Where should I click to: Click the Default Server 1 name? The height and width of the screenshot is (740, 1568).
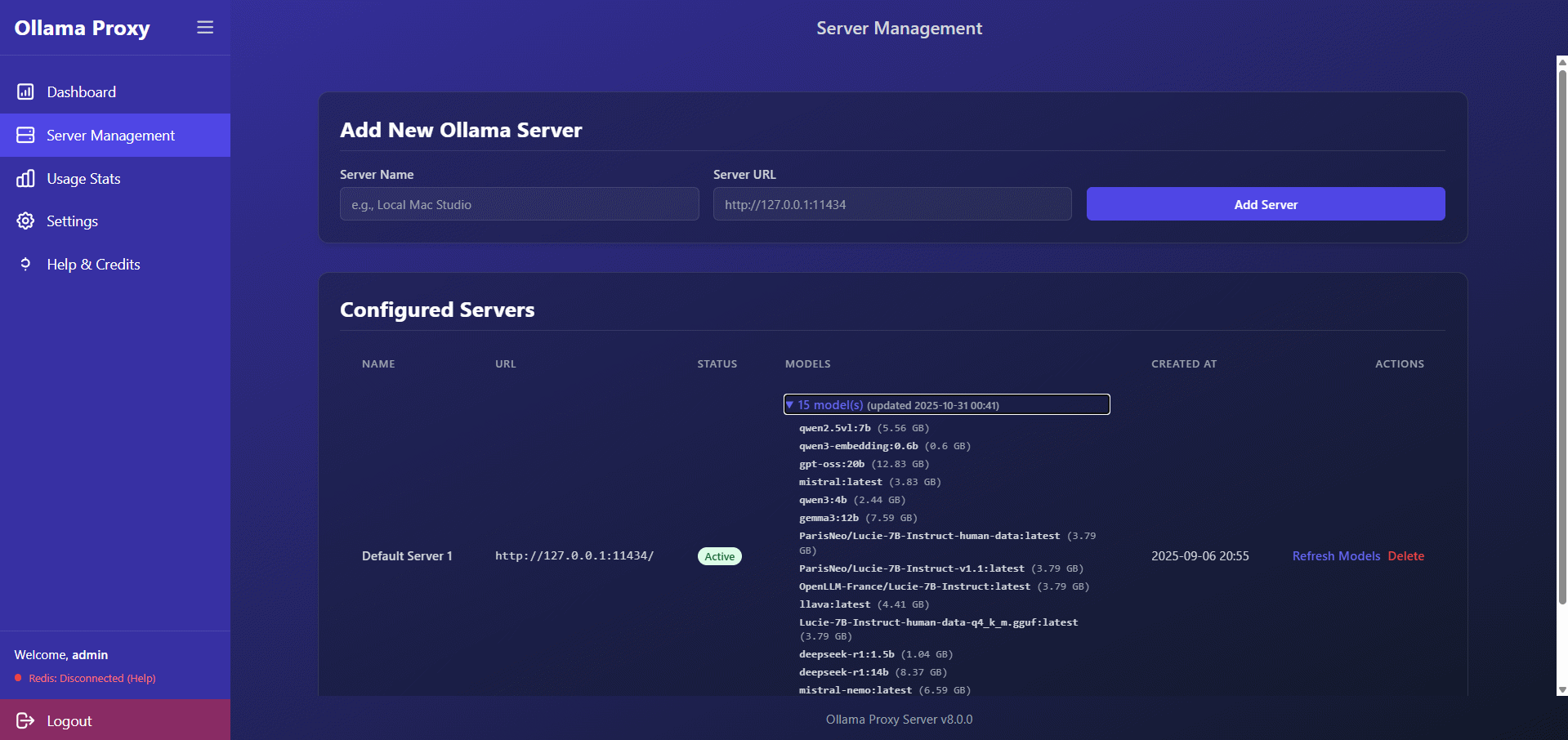point(407,555)
